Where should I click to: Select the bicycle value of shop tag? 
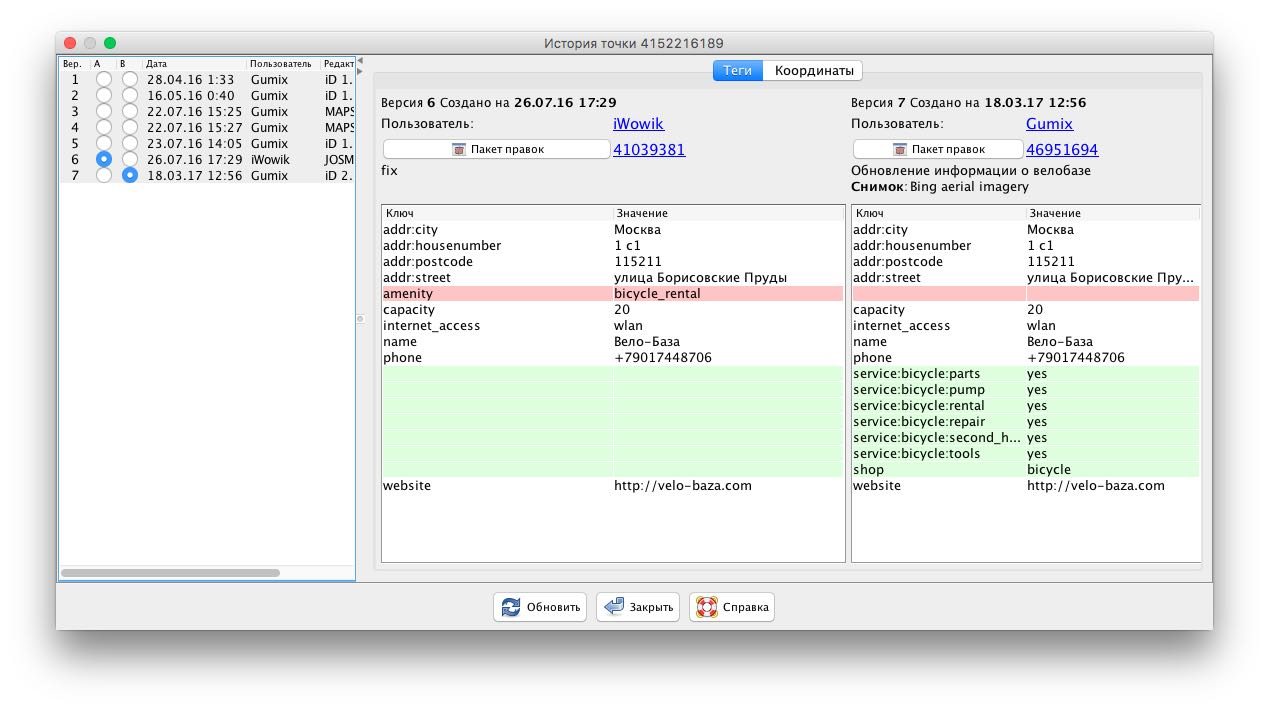[x=1112, y=470]
